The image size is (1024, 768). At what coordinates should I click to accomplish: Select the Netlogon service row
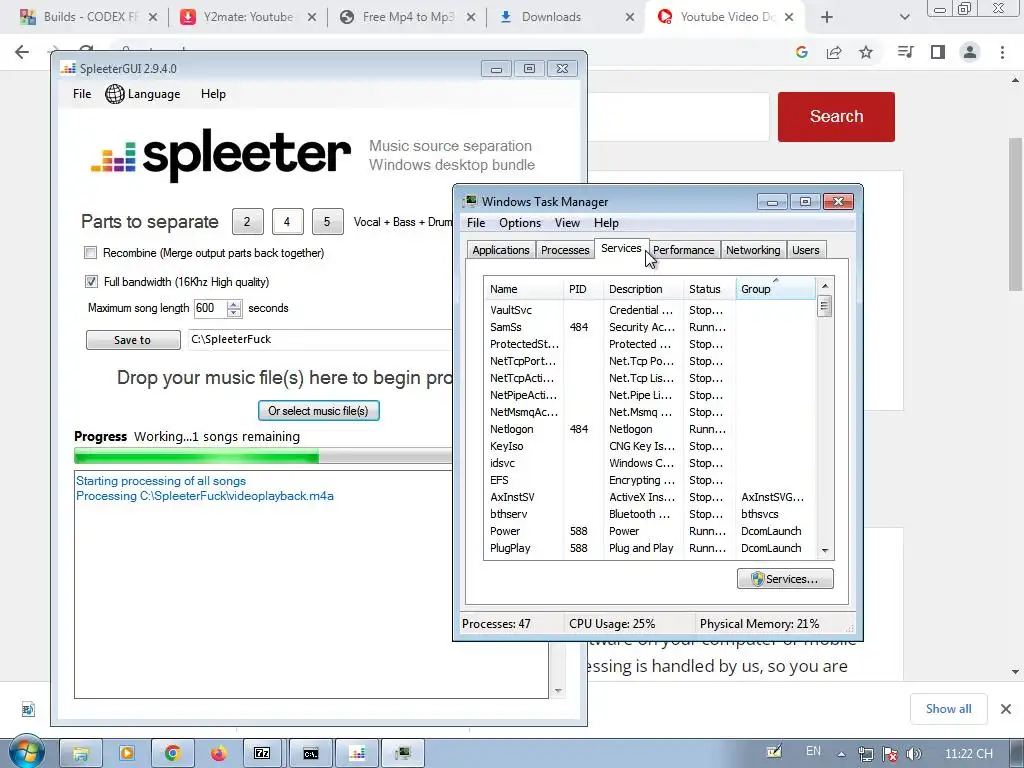(650, 429)
